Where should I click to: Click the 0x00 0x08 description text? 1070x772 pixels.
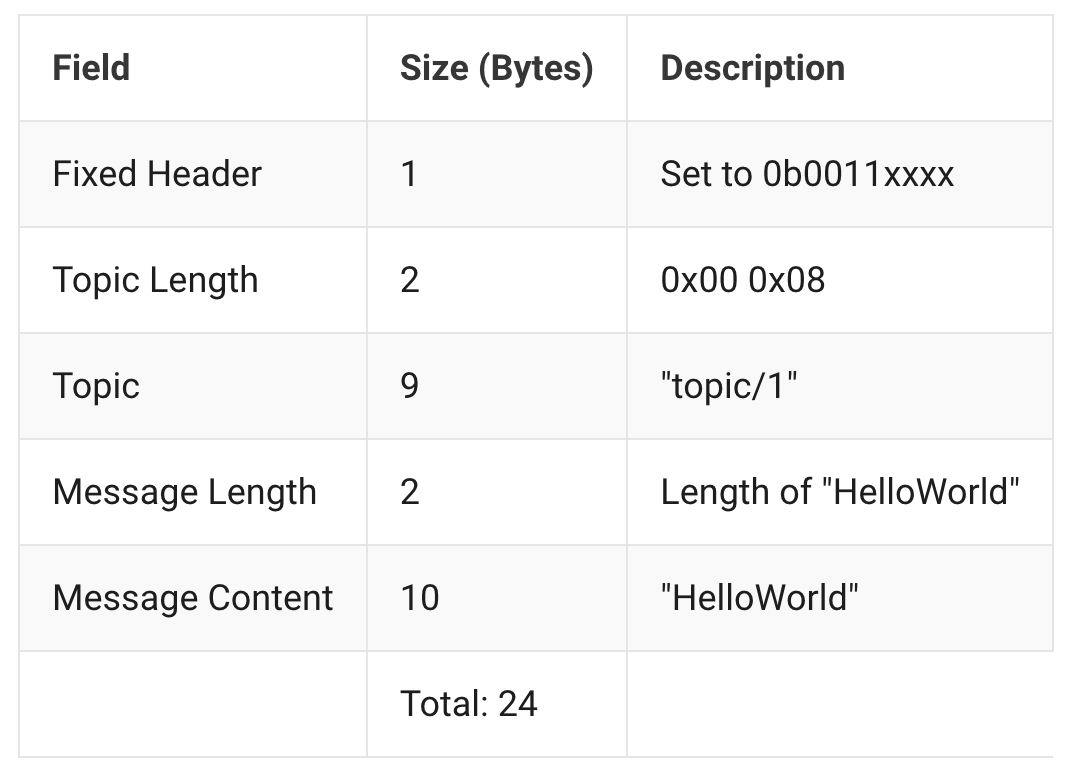tap(742, 280)
